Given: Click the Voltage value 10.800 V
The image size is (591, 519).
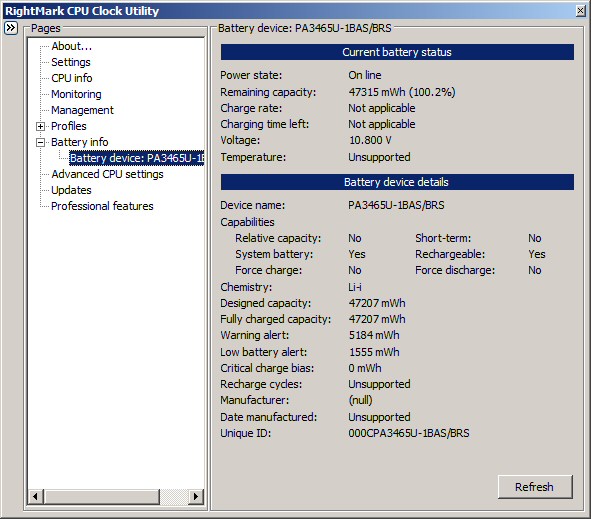Looking at the screenshot, I should point(370,140).
